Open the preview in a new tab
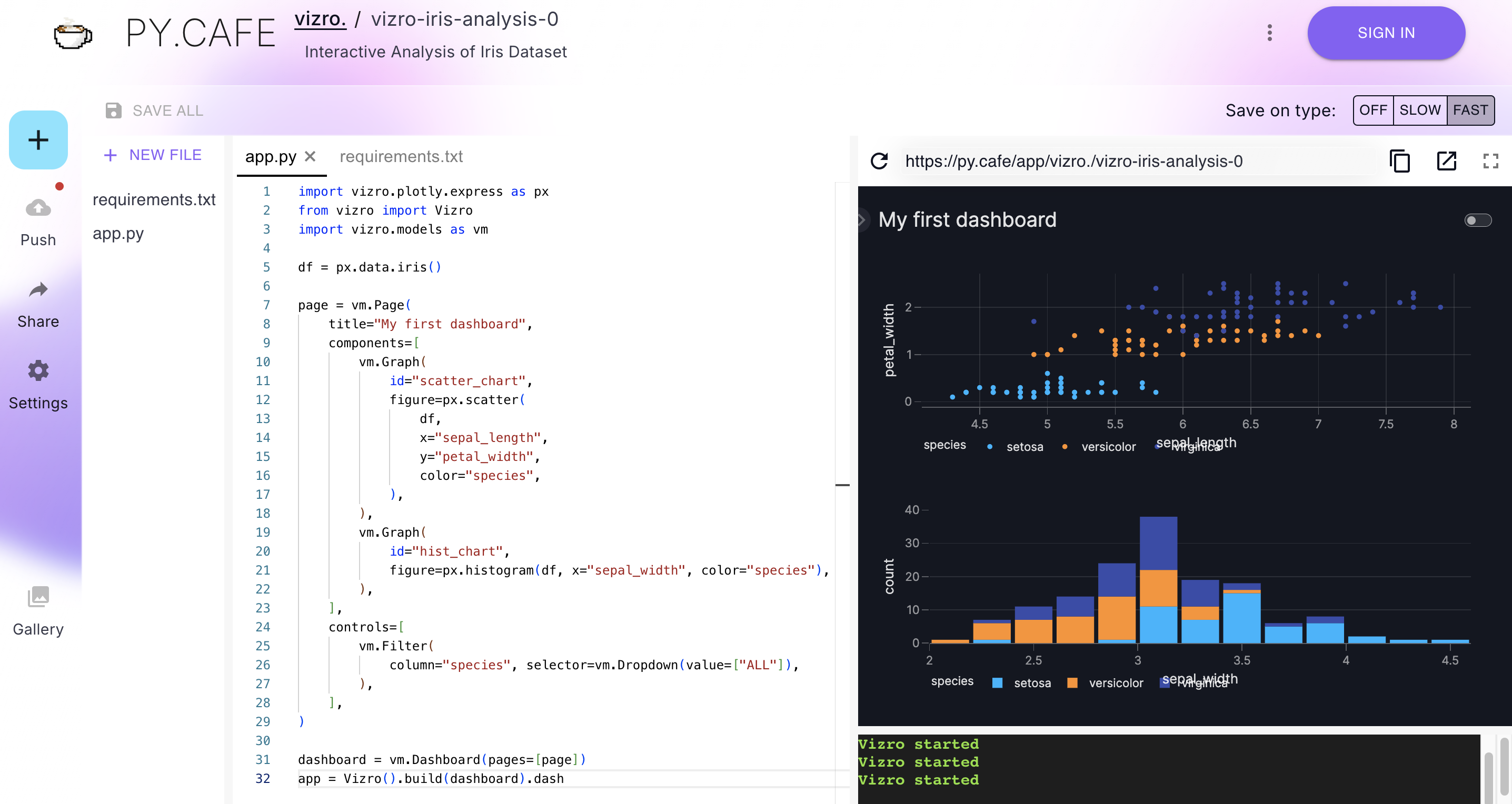This screenshot has width=1512, height=804. 1446,161
